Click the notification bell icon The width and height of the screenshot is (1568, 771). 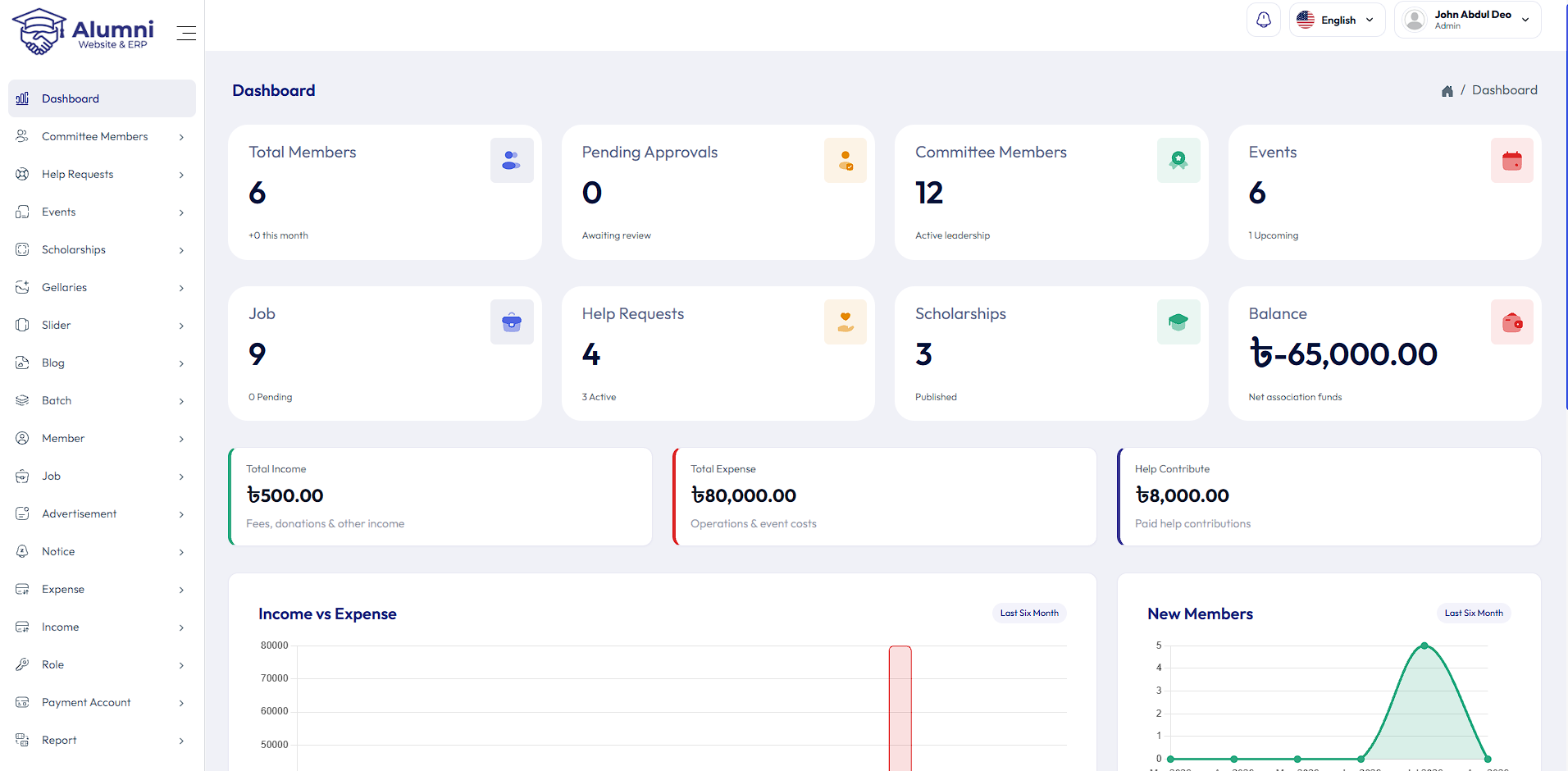click(1264, 20)
